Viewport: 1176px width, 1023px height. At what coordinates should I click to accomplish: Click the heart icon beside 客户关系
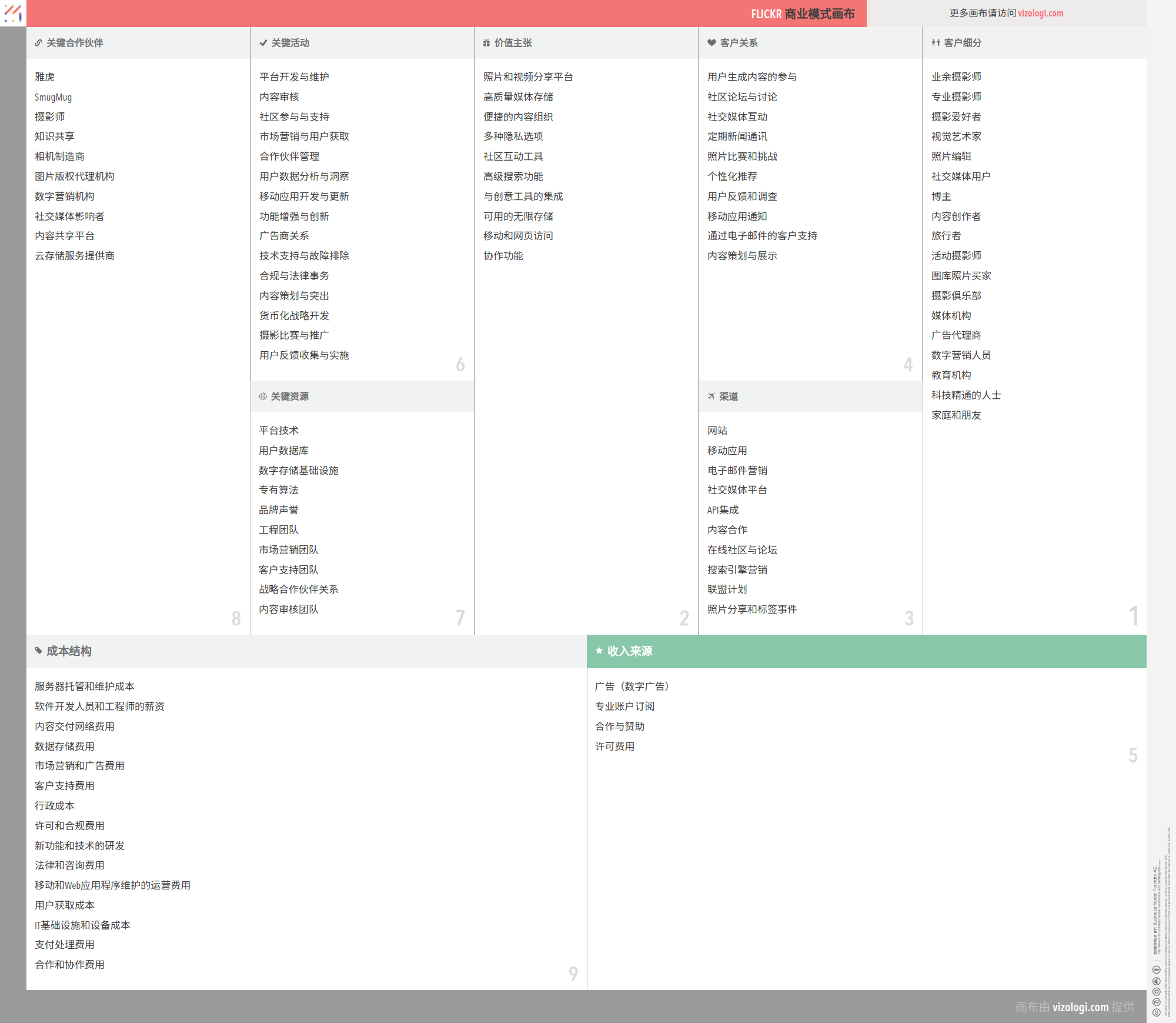[711, 43]
